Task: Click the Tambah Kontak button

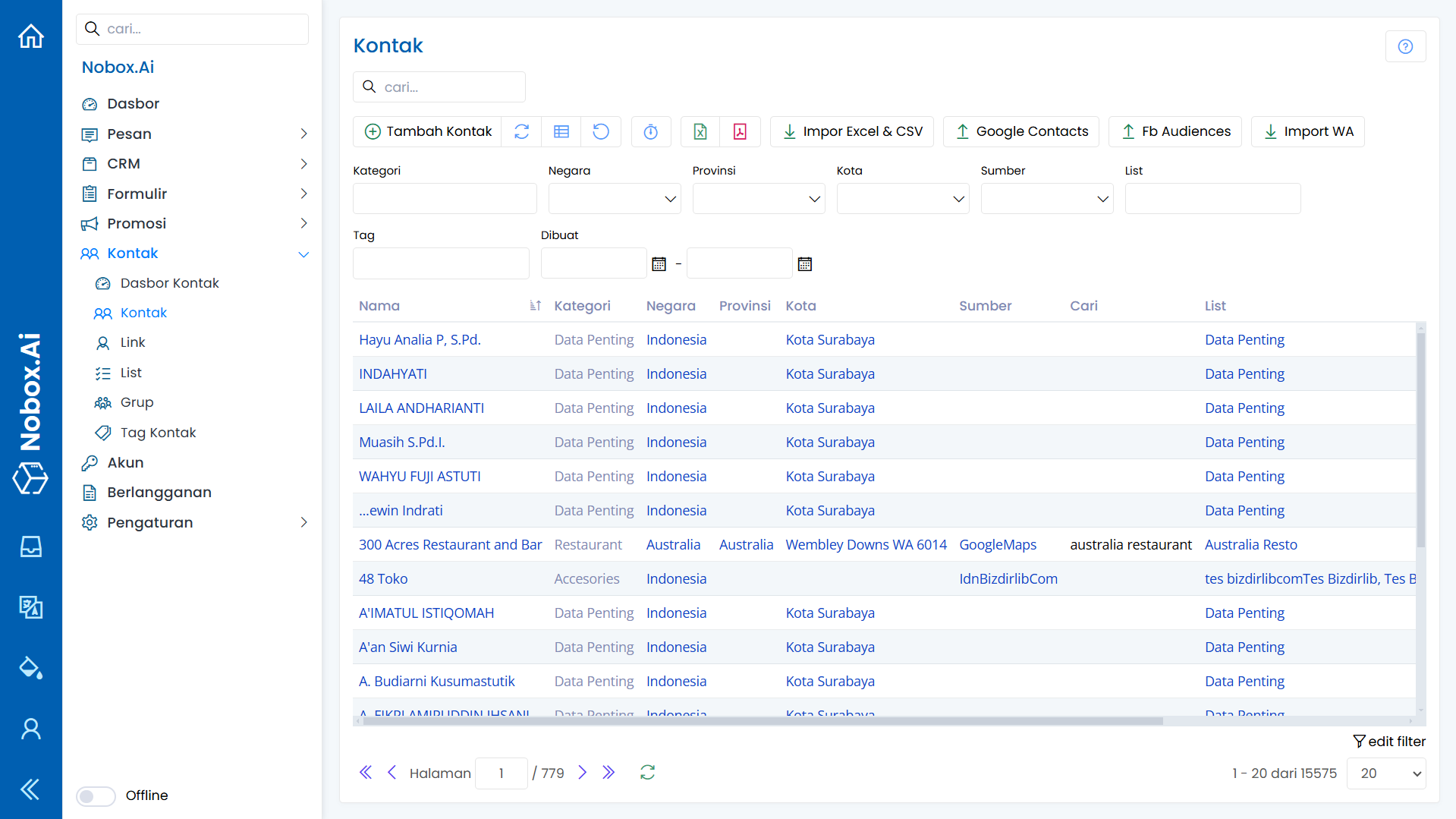Action: 428,131
